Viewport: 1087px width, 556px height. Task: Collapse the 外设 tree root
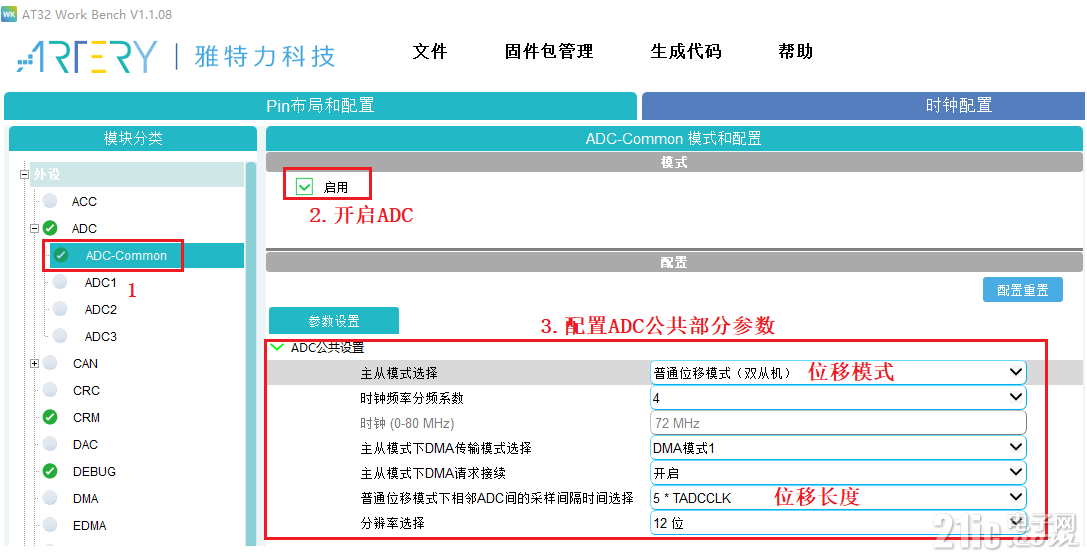click(24, 175)
